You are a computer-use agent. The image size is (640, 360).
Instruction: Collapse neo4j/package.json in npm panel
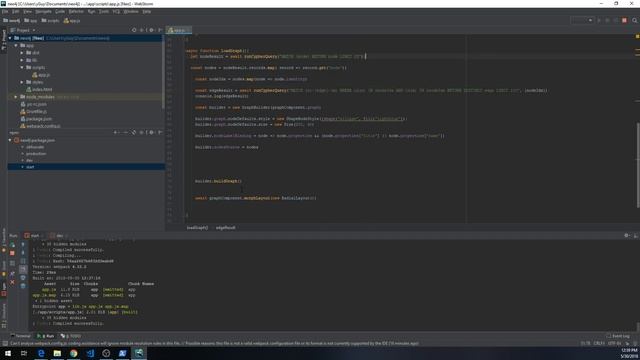(x=10, y=140)
